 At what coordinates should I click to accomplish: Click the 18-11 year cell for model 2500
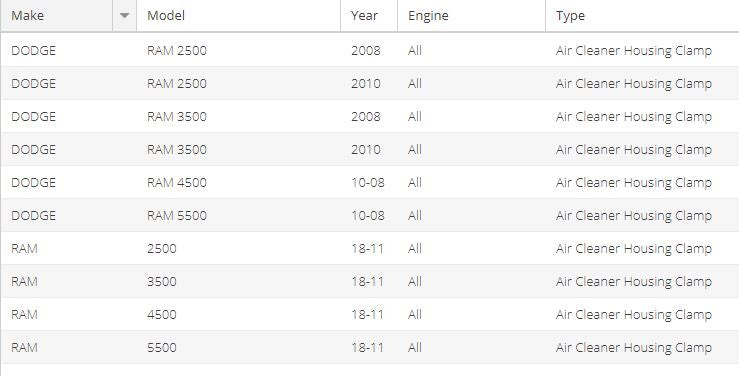[367, 248]
